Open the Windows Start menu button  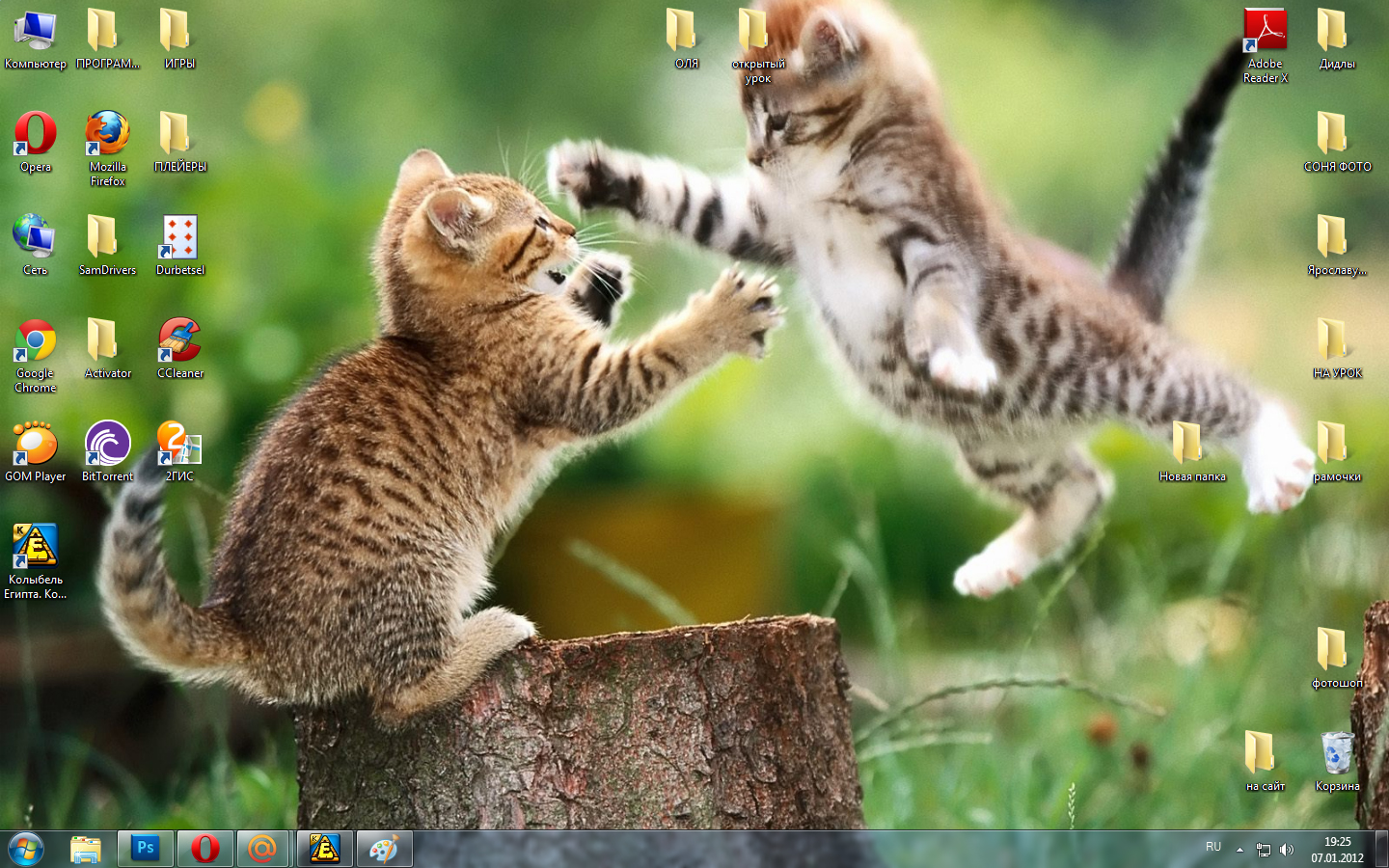point(26,849)
